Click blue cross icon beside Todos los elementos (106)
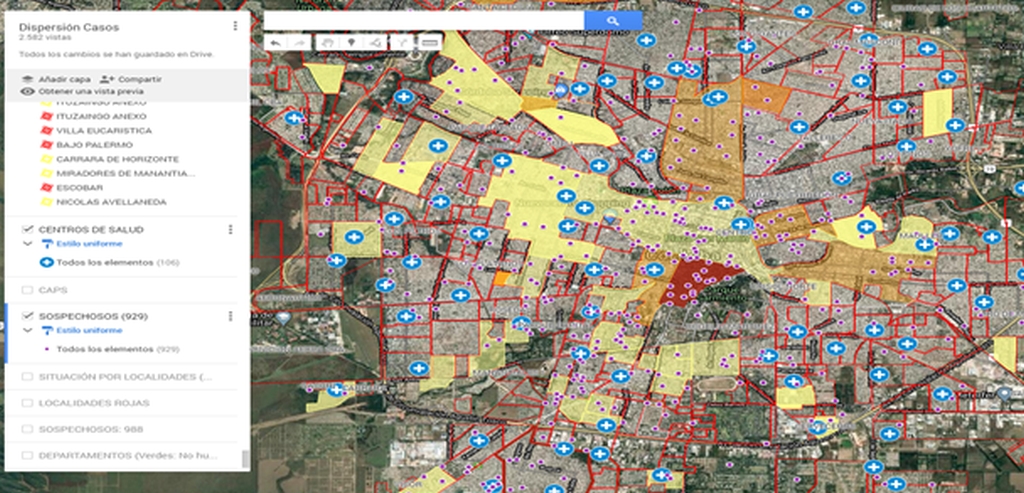The height and width of the screenshot is (493, 1024). [46, 262]
